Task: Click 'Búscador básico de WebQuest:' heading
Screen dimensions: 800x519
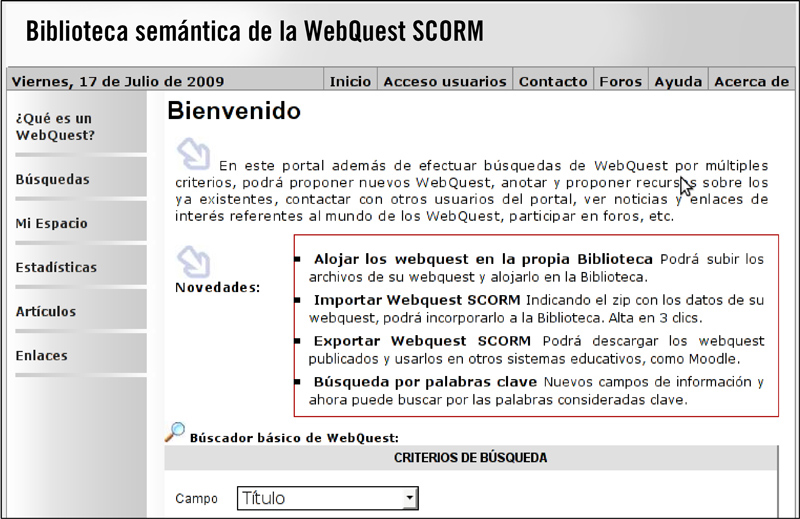Action: coord(294,438)
